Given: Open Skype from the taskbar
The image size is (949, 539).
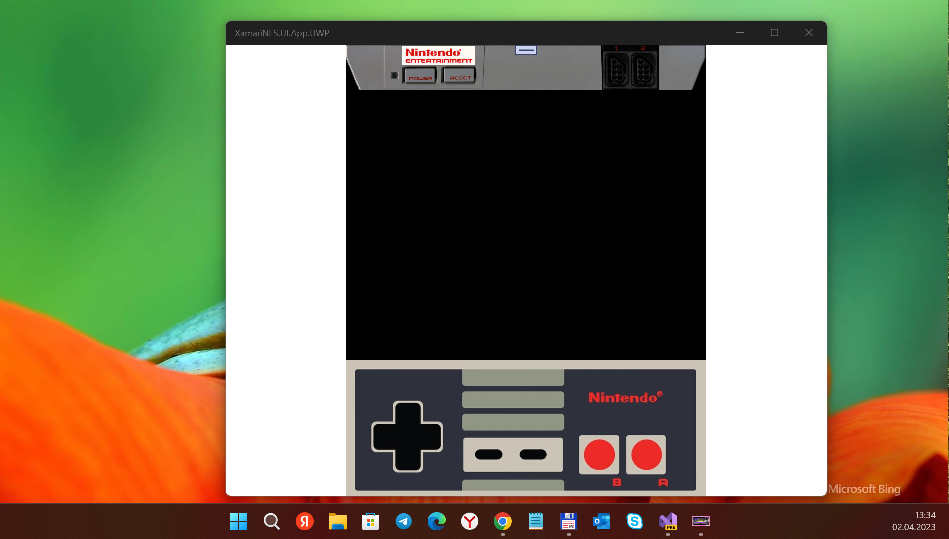Looking at the screenshot, I should (x=634, y=521).
